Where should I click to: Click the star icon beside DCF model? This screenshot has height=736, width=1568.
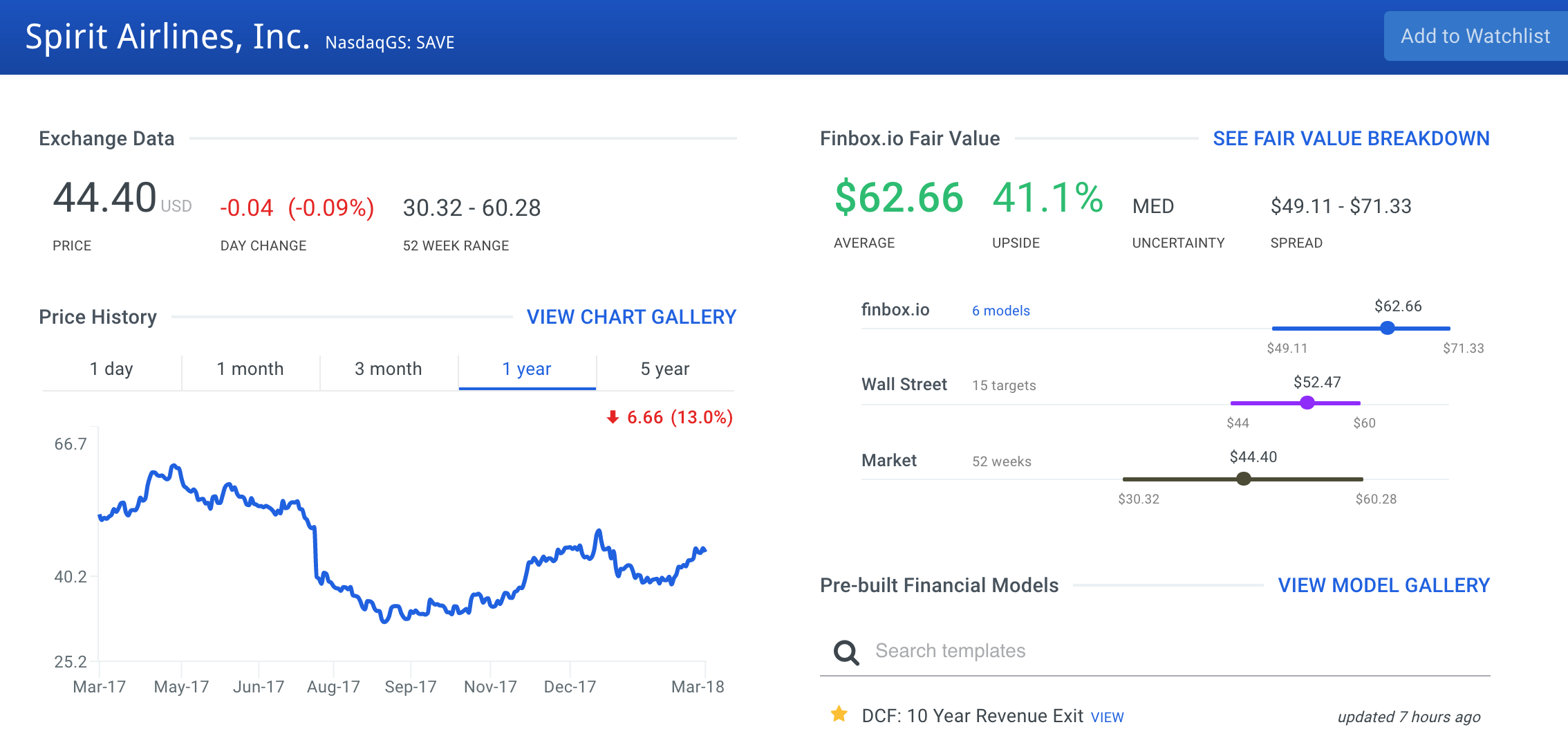(839, 714)
